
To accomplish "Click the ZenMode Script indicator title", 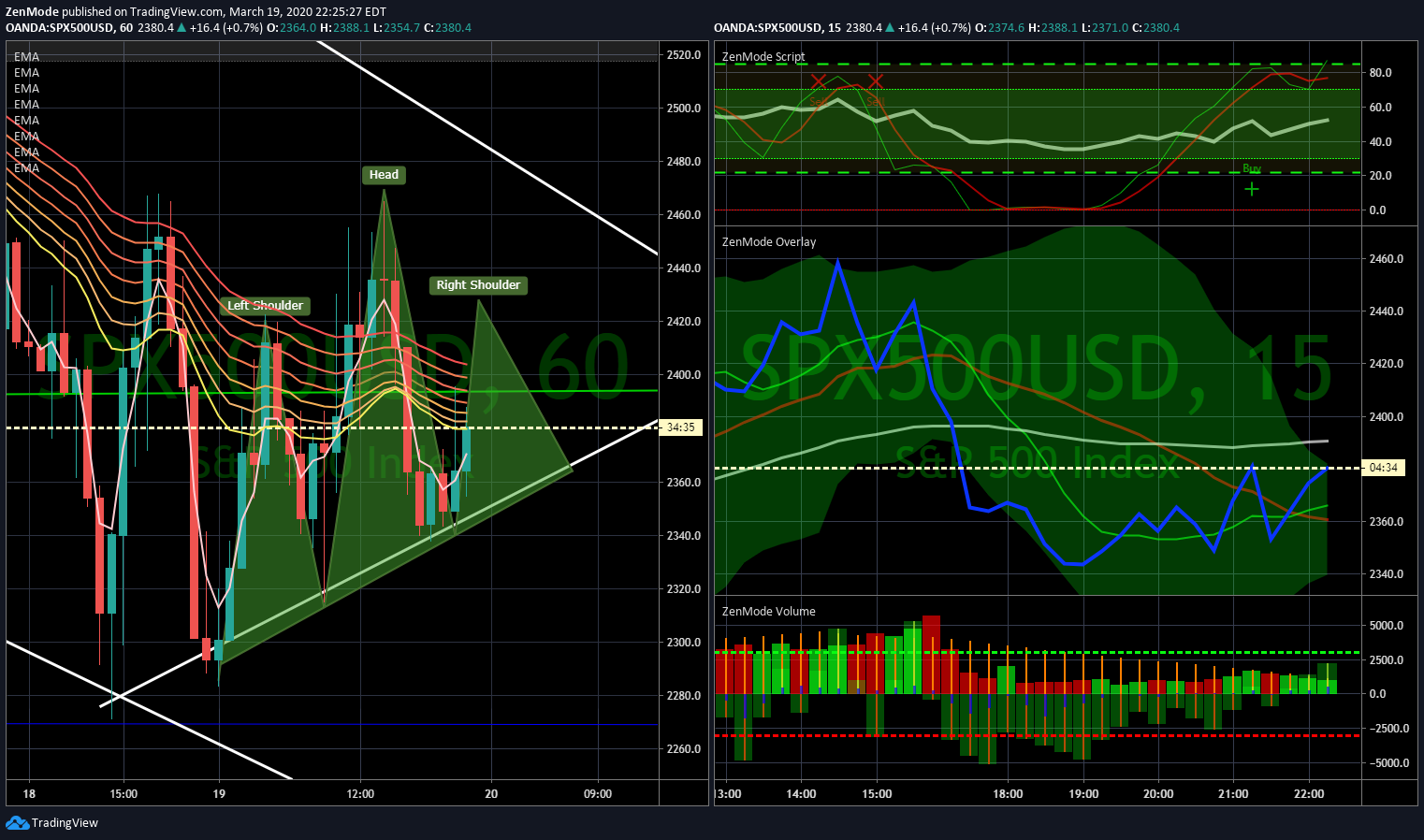I will point(763,56).
